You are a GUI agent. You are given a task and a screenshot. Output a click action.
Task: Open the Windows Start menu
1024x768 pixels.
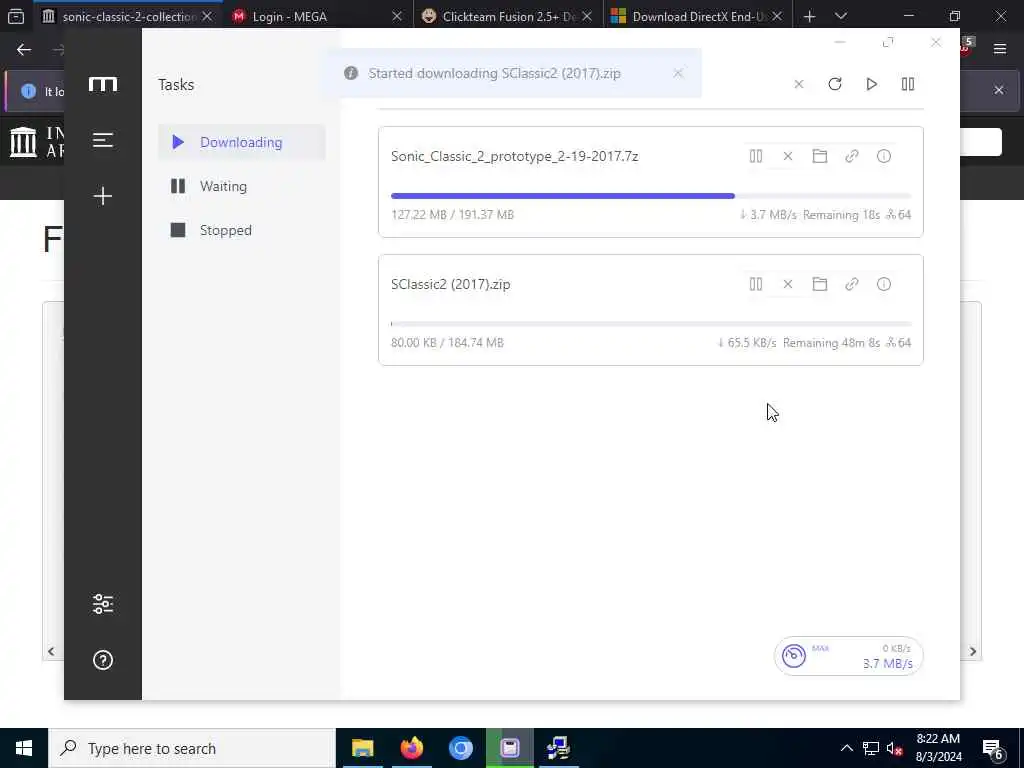coord(24,748)
